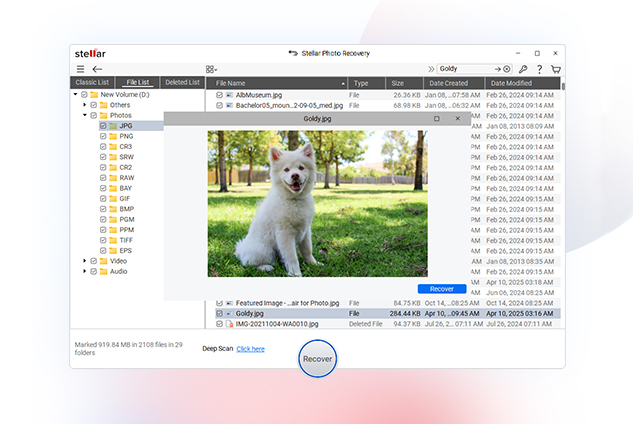Switch to the Deleted List tab

click(x=181, y=82)
